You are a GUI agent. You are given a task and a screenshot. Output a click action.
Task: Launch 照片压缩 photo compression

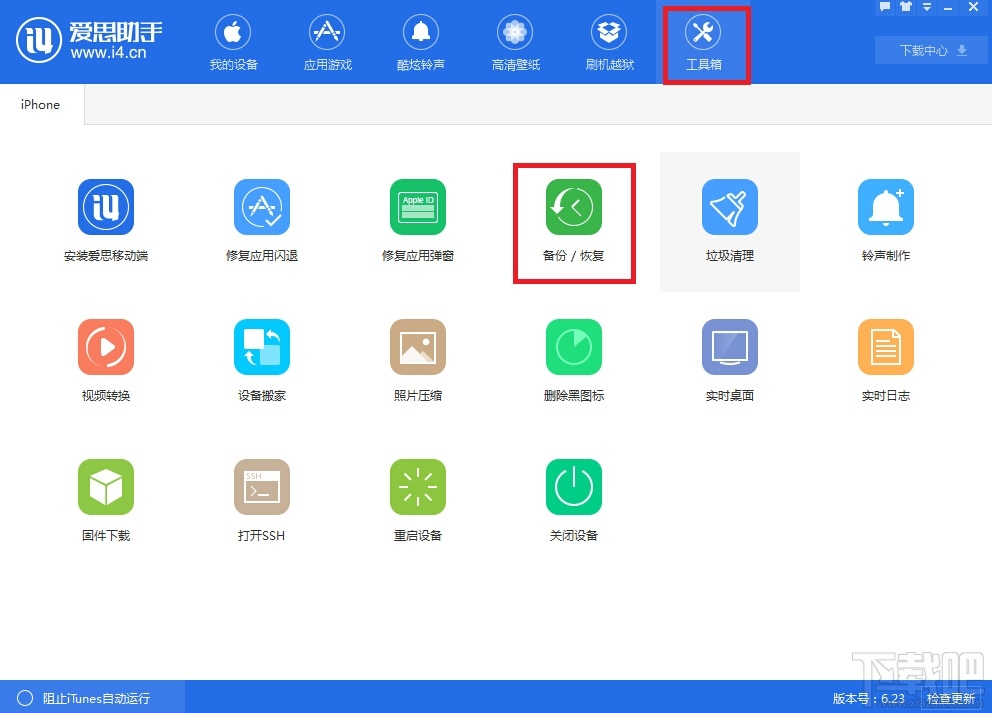tap(417, 360)
